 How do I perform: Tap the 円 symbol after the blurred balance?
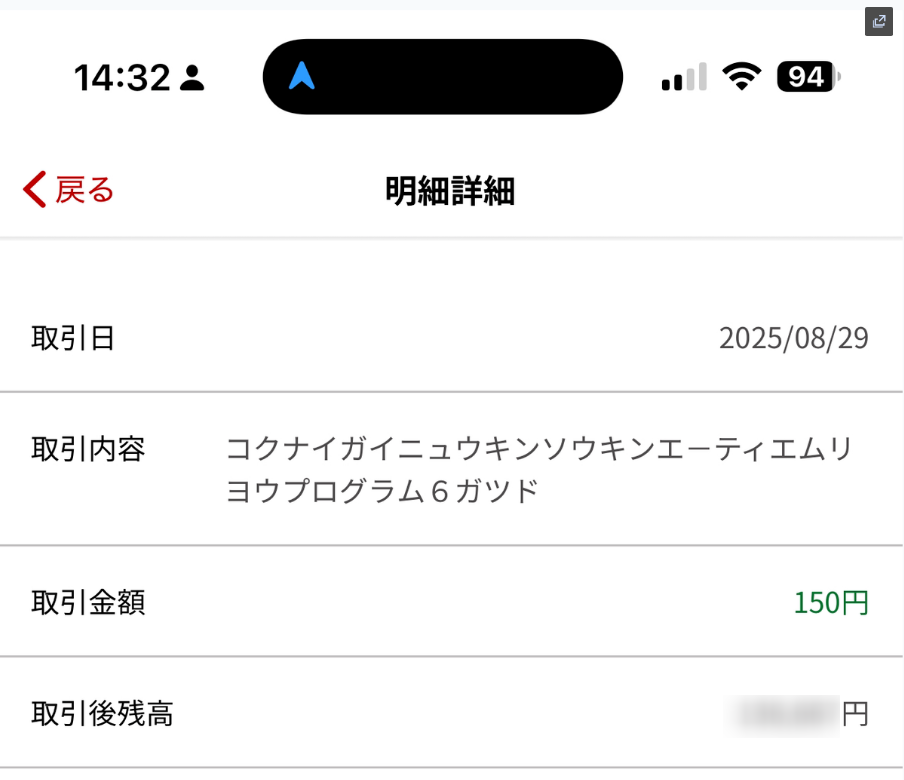pos(855,715)
